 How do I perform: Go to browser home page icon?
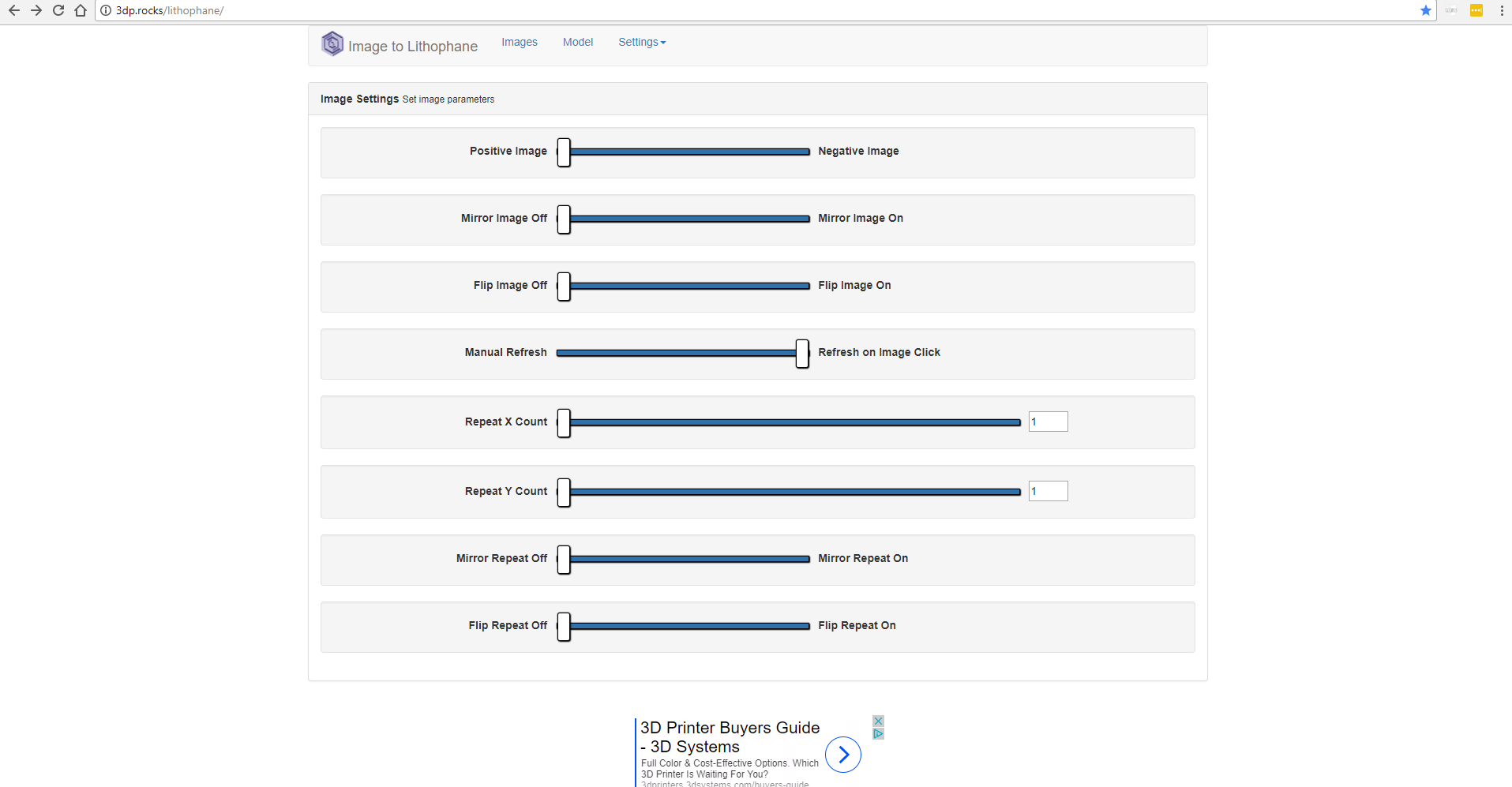pyautogui.click(x=81, y=10)
